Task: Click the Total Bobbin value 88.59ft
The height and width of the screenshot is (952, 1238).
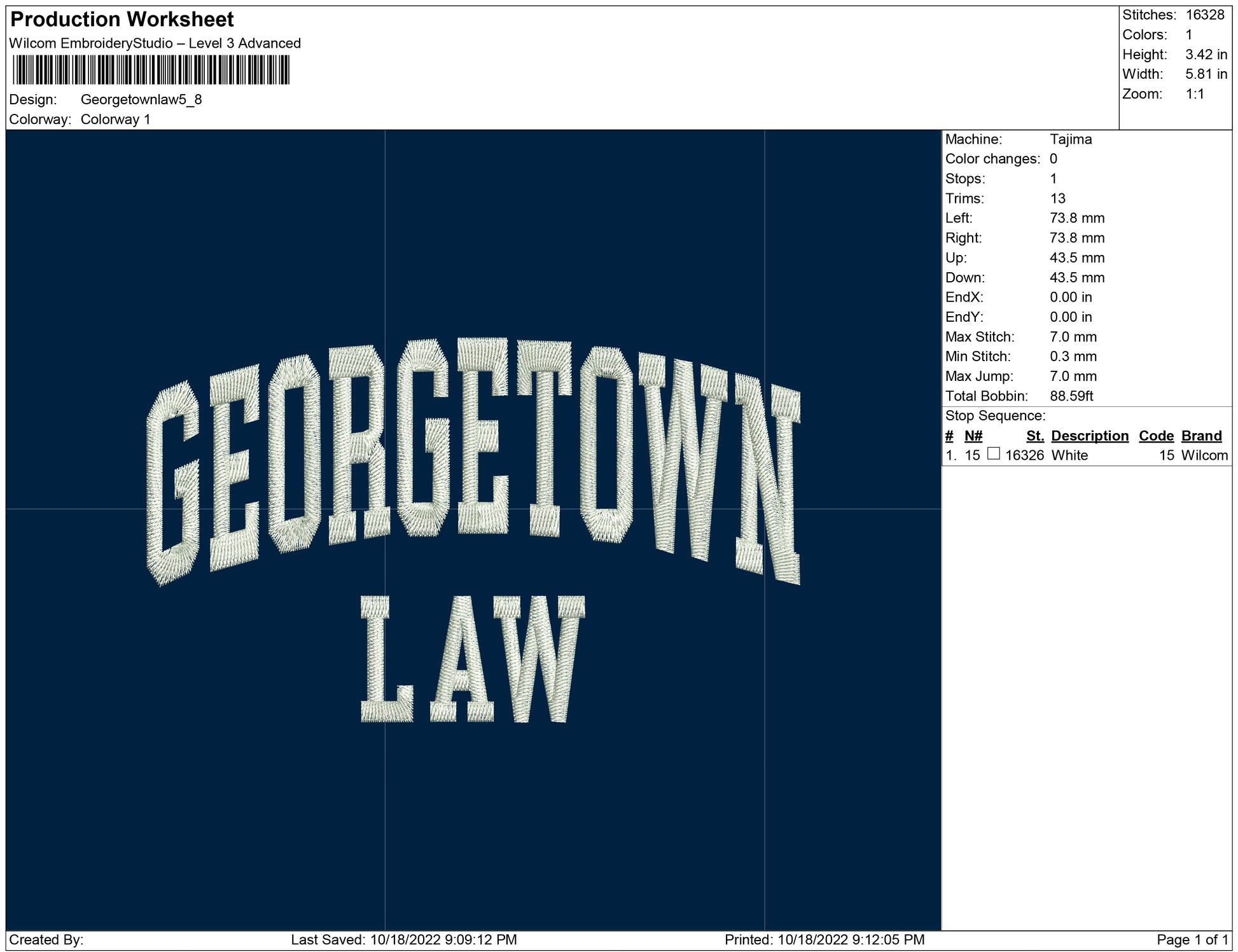Action: click(1071, 396)
